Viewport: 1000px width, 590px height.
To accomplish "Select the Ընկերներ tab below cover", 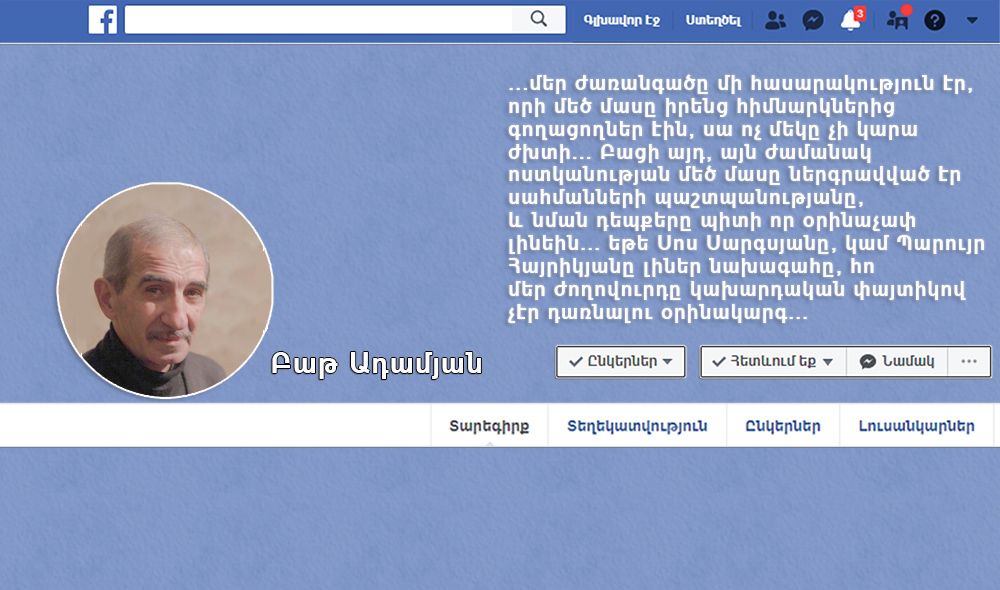I will (x=783, y=426).
